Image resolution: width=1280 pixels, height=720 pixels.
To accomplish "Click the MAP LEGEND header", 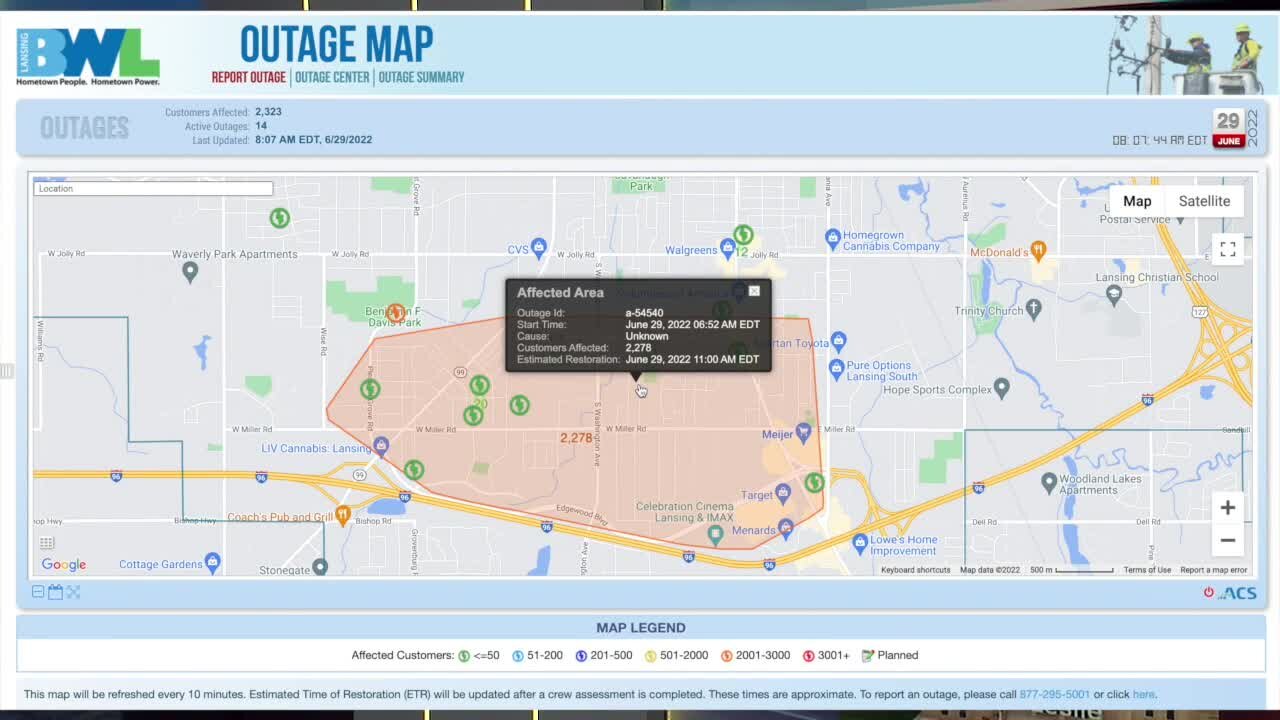I will pos(641,628).
